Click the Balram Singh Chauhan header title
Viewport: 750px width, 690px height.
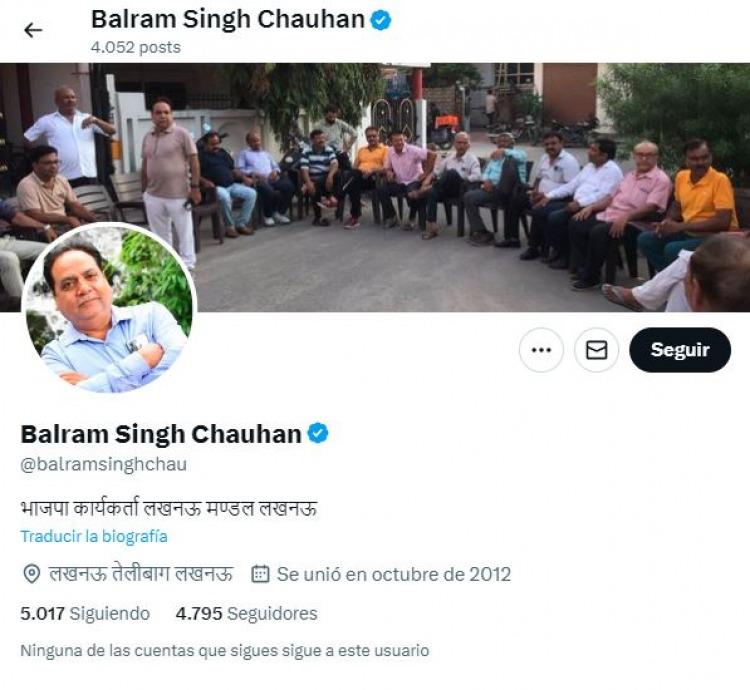(x=228, y=20)
